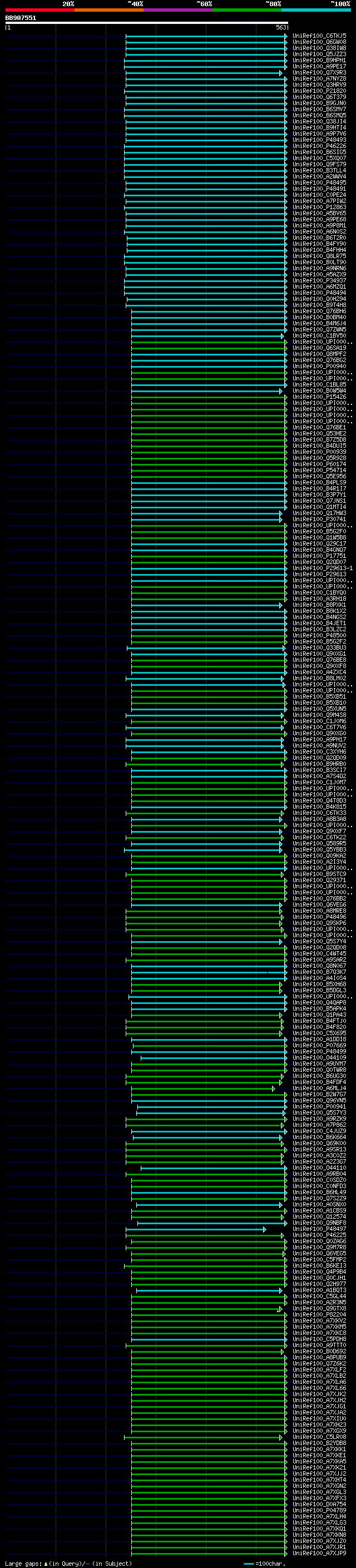Image resolution: width=356 pixels, height=1568 pixels.
Task: Click the purple ~60% identity legend segment
Action: pos(179,10)
